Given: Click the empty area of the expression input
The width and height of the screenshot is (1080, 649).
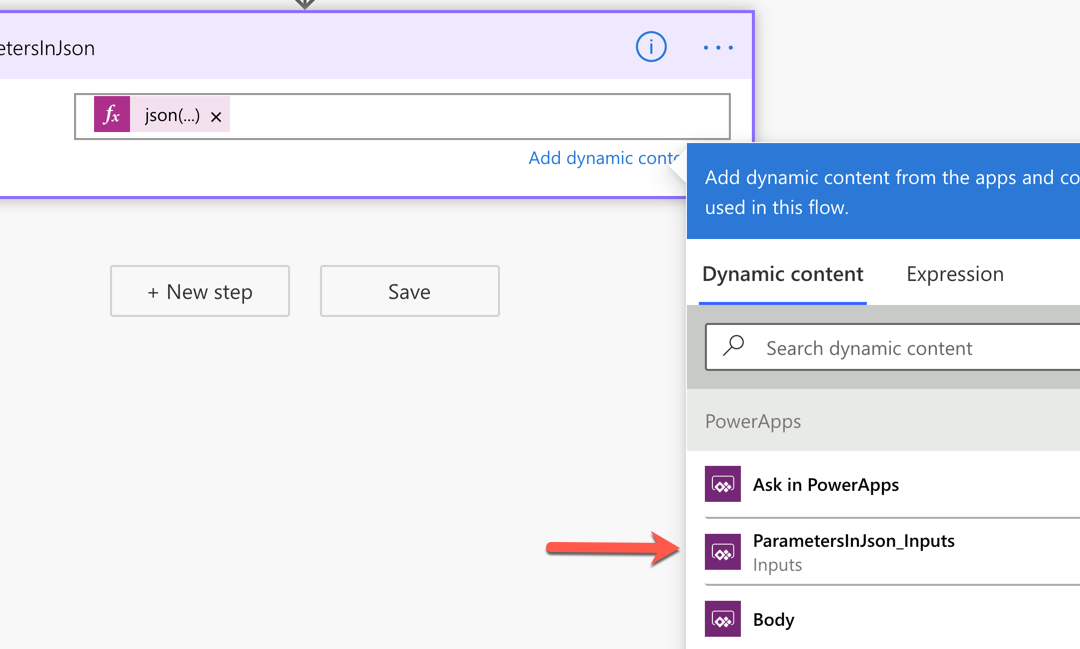Looking at the screenshot, I should pos(480,116).
